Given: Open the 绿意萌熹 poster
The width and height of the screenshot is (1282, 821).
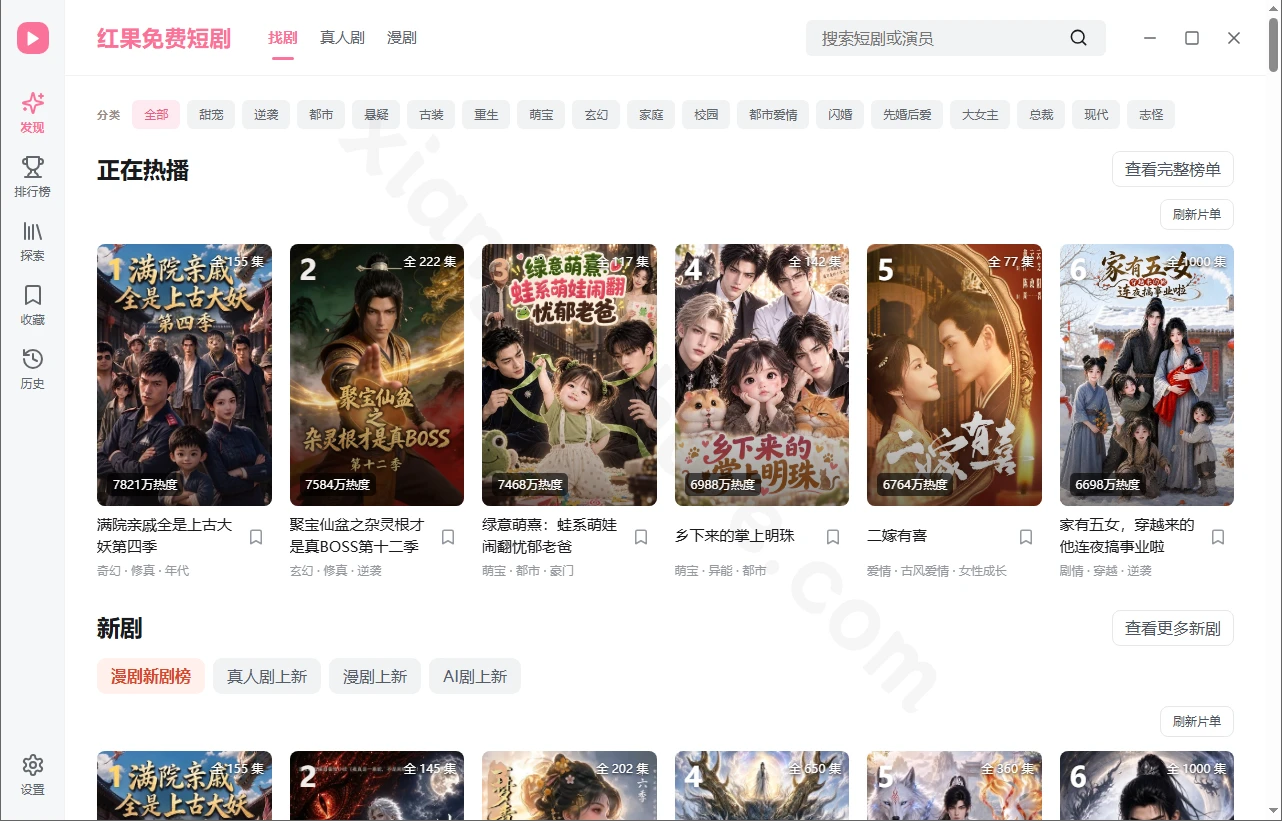Looking at the screenshot, I should 569,375.
